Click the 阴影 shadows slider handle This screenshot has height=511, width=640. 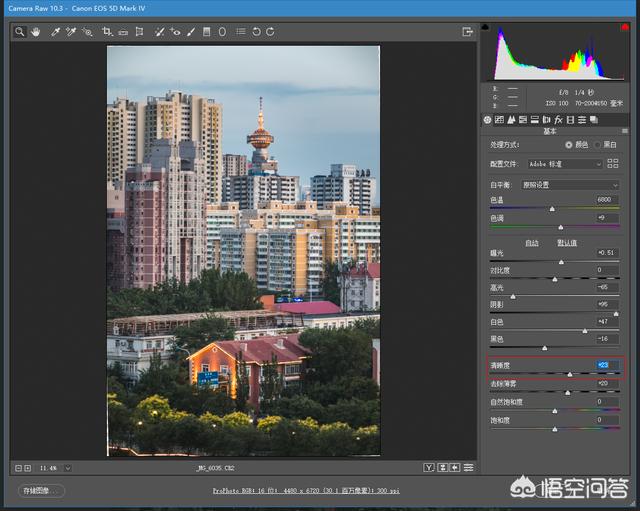point(616,314)
